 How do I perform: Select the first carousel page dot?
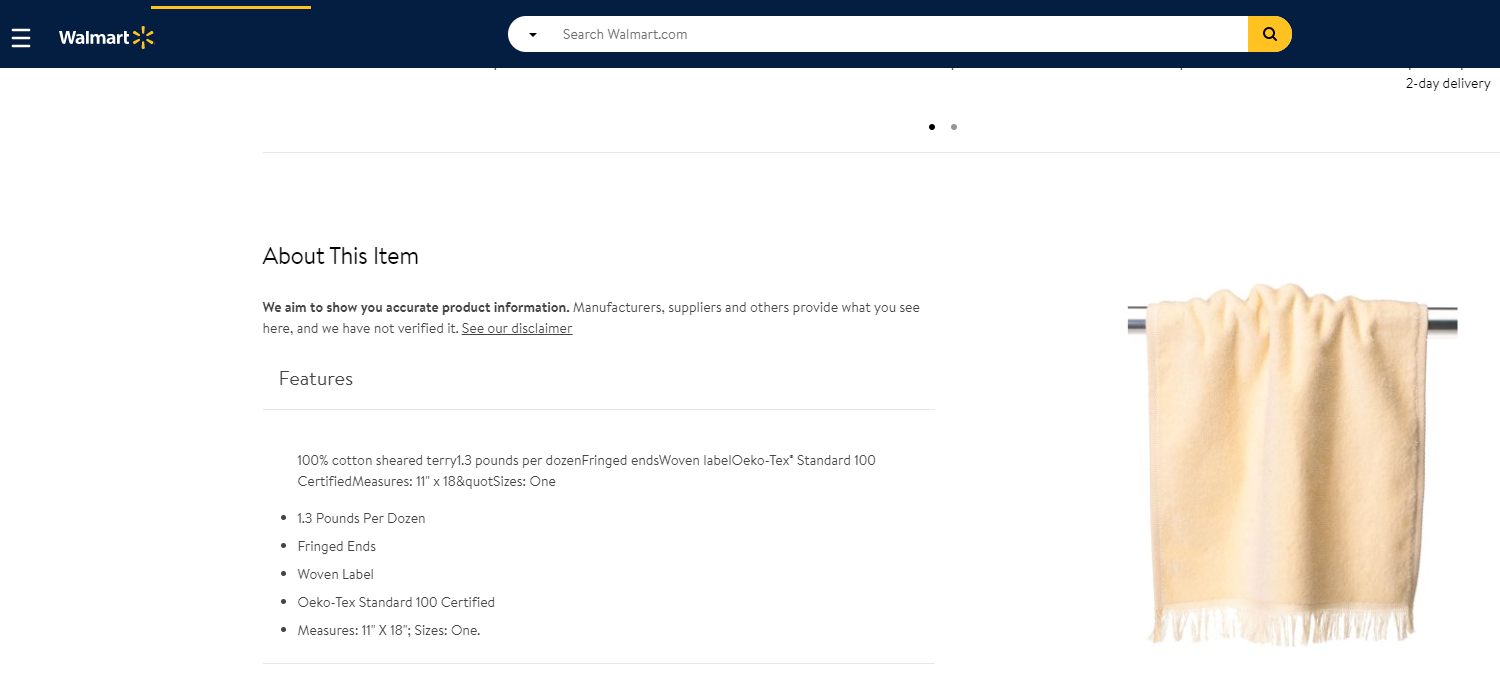point(932,127)
